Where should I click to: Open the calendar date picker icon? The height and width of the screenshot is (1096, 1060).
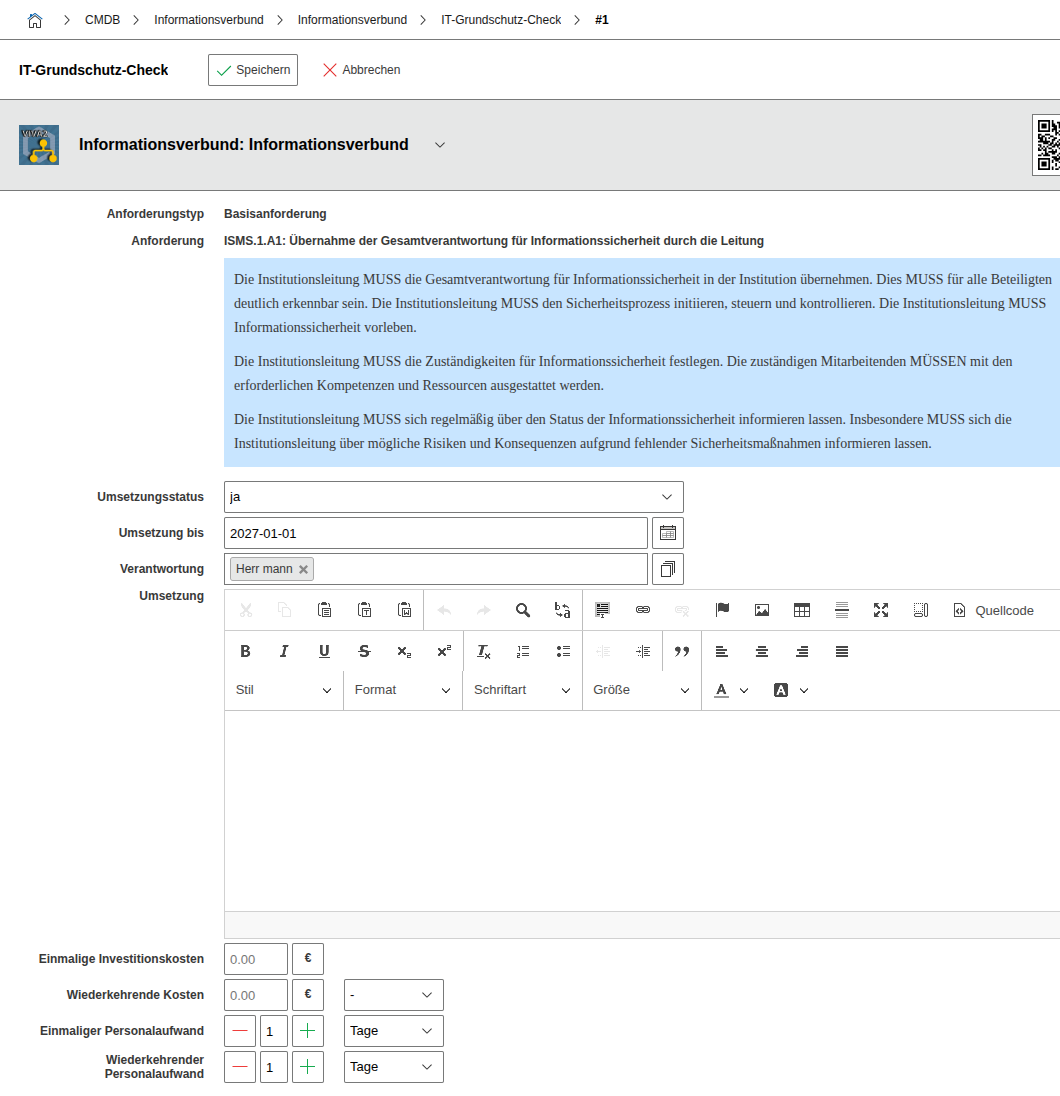pos(668,533)
